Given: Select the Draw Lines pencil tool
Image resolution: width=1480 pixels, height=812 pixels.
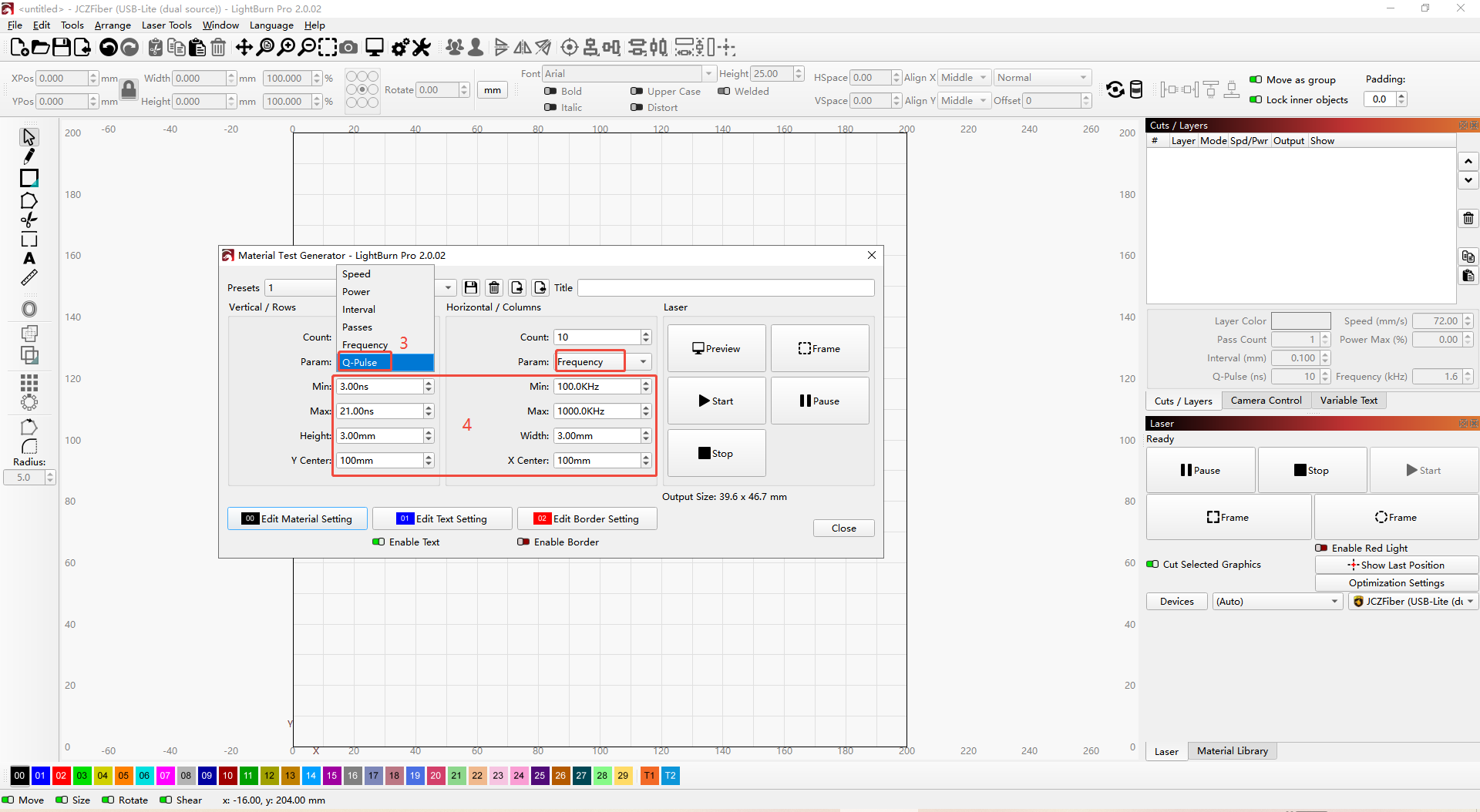Looking at the screenshot, I should 29,156.
